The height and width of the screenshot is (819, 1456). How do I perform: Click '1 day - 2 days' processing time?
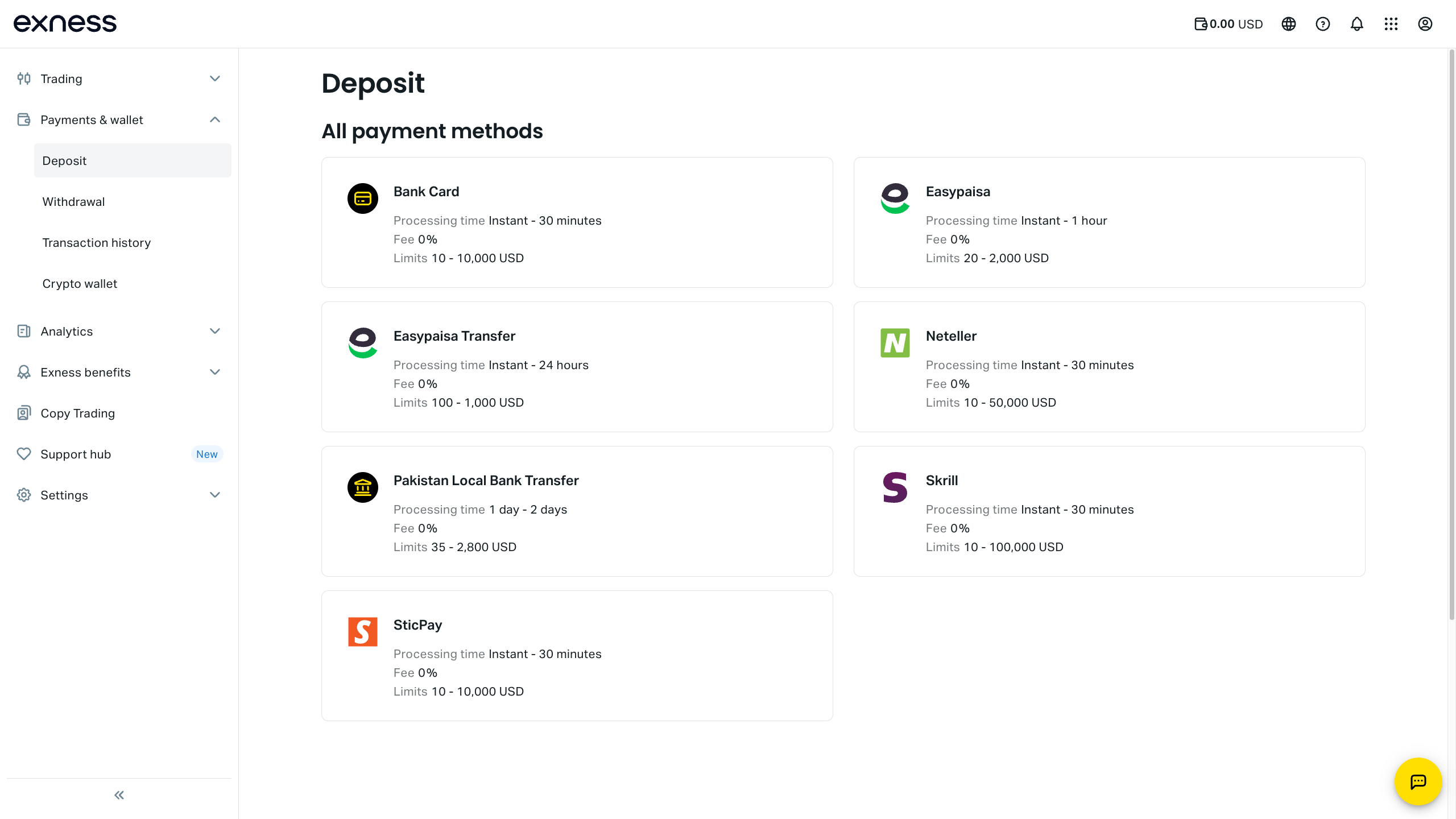528,510
